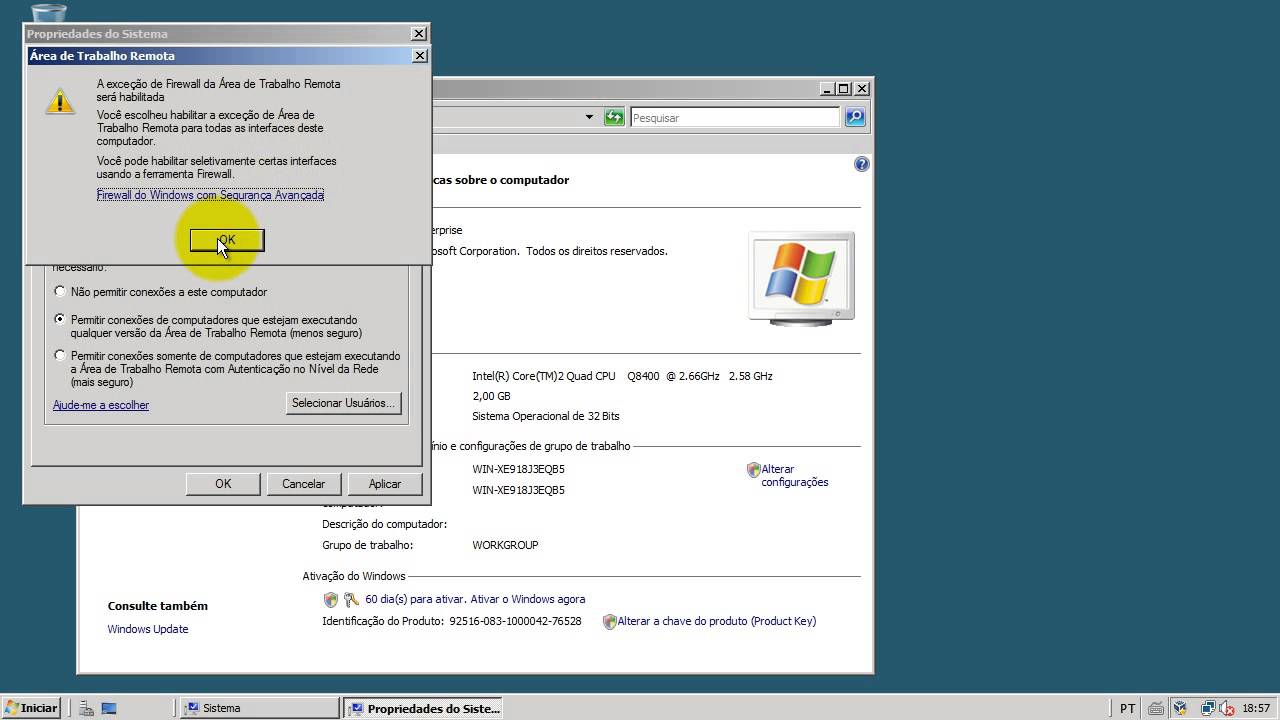Click the keys icon in Ativação do Windows

pyautogui.click(x=351, y=600)
